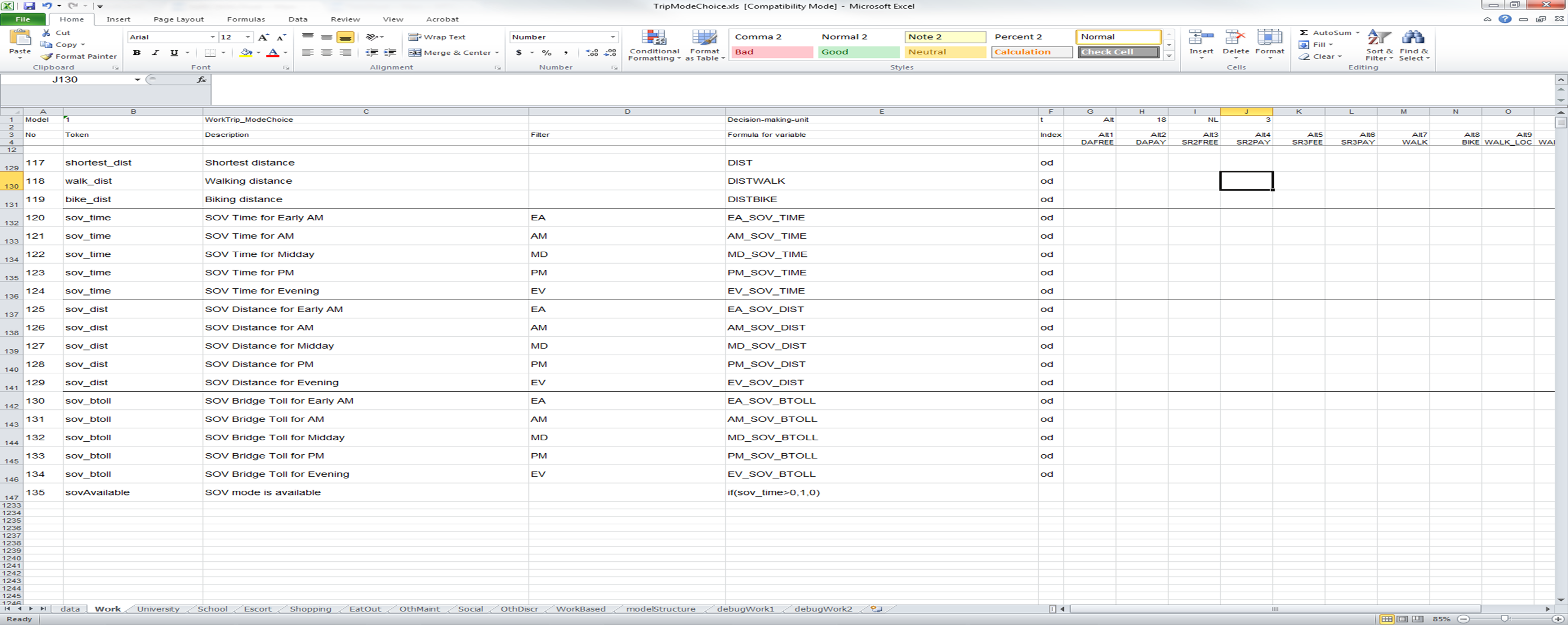Toggle Italic text formatting
Image resolution: width=1568 pixels, height=625 pixels.
point(155,53)
